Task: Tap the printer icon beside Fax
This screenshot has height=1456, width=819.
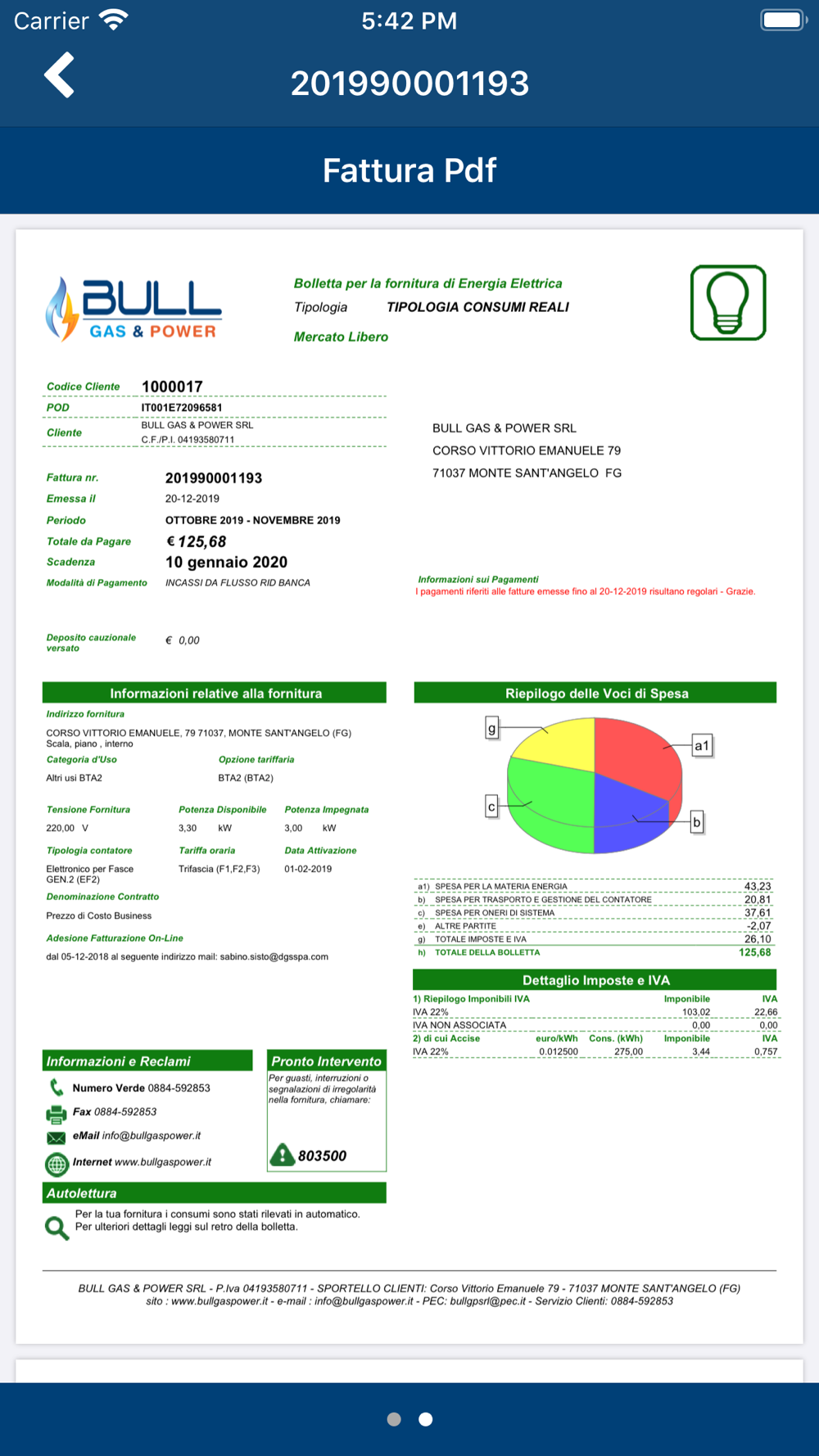Action: (57, 1113)
